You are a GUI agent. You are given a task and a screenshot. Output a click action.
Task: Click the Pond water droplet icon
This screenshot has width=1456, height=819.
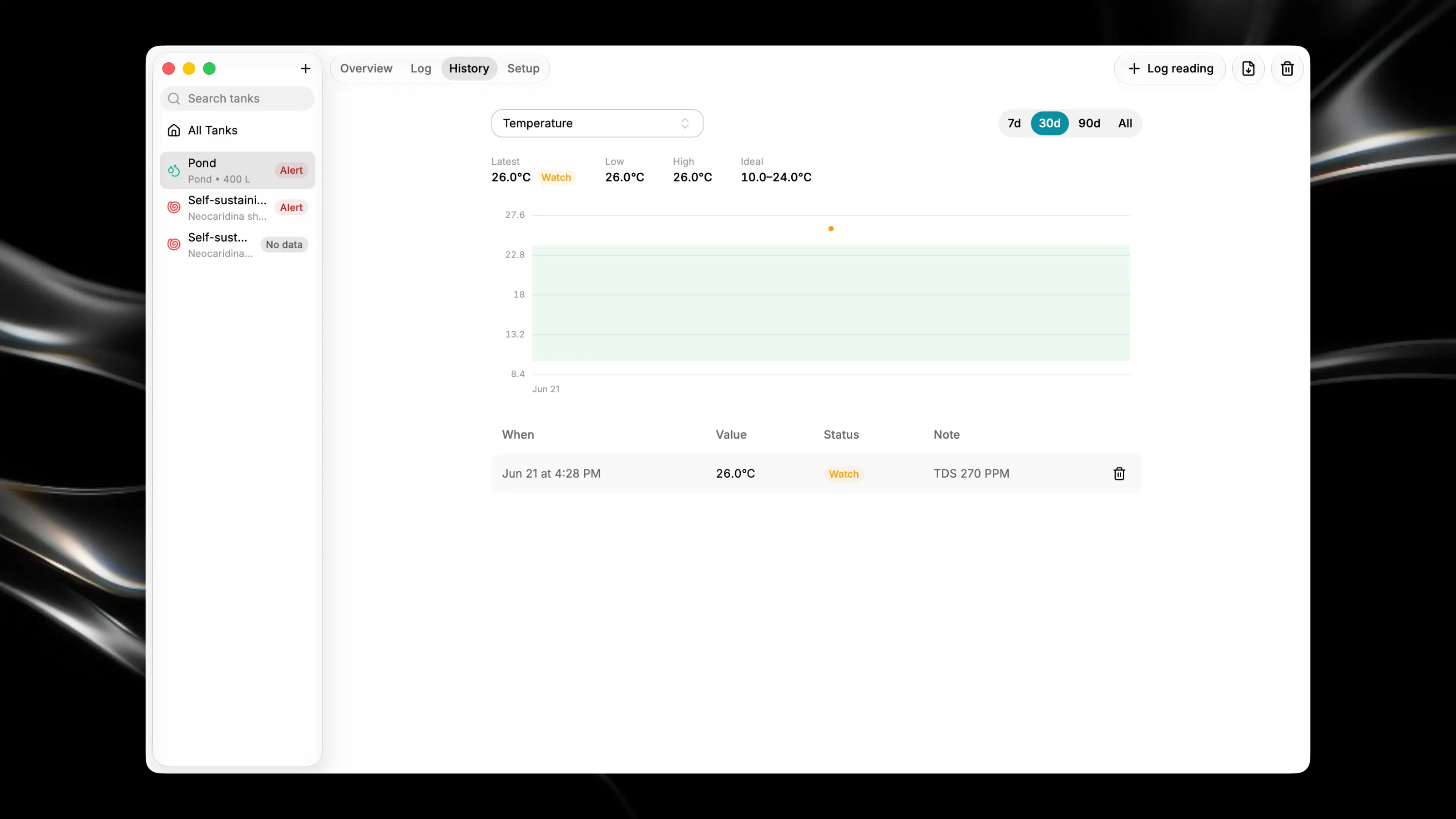pyautogui.click(x=174, y=170)
